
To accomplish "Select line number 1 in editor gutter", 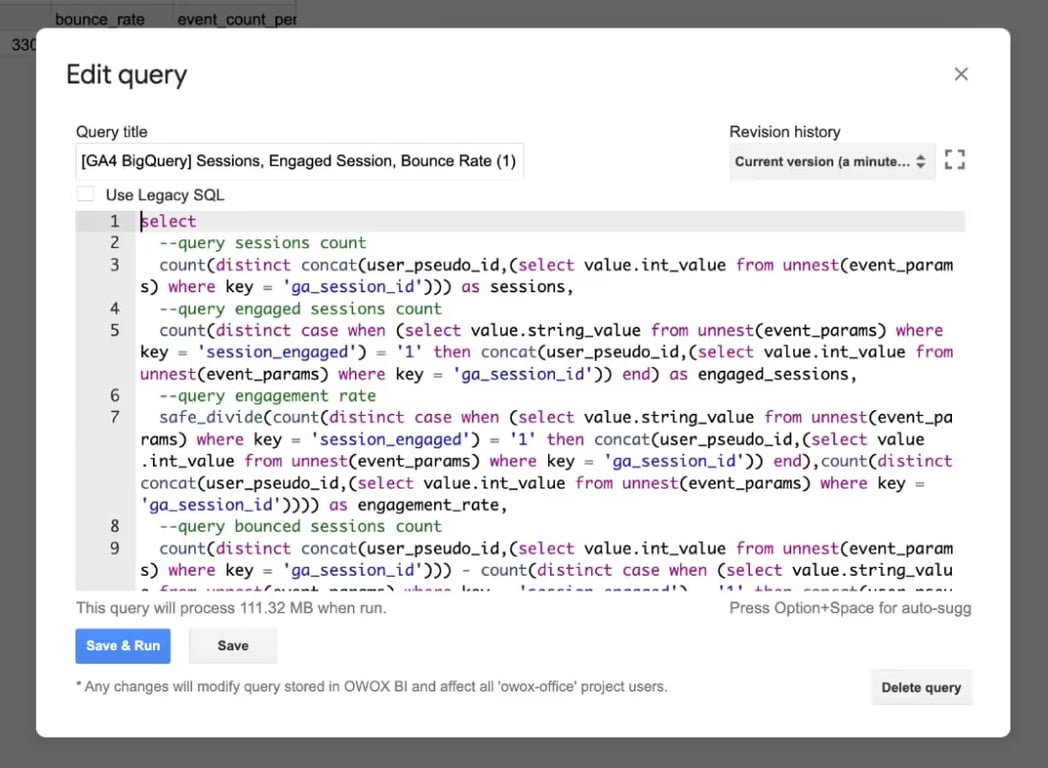I will click(x=114, y=221).
